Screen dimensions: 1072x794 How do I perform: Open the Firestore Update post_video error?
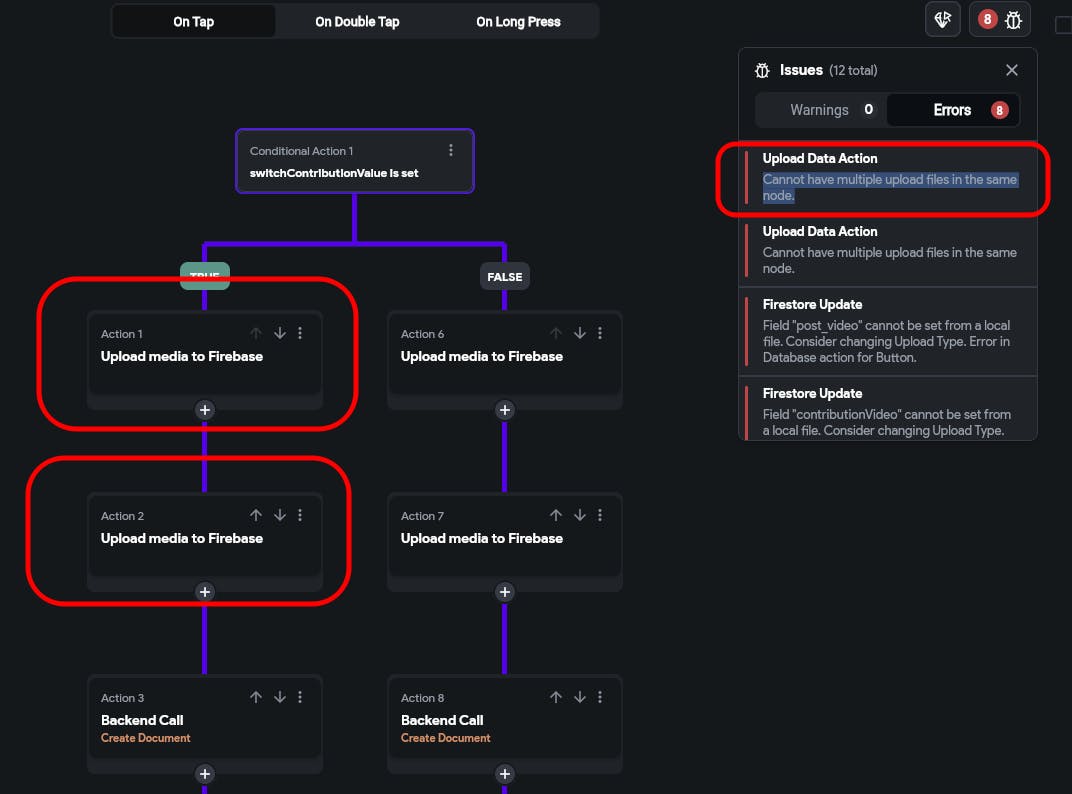pos(888,331)
